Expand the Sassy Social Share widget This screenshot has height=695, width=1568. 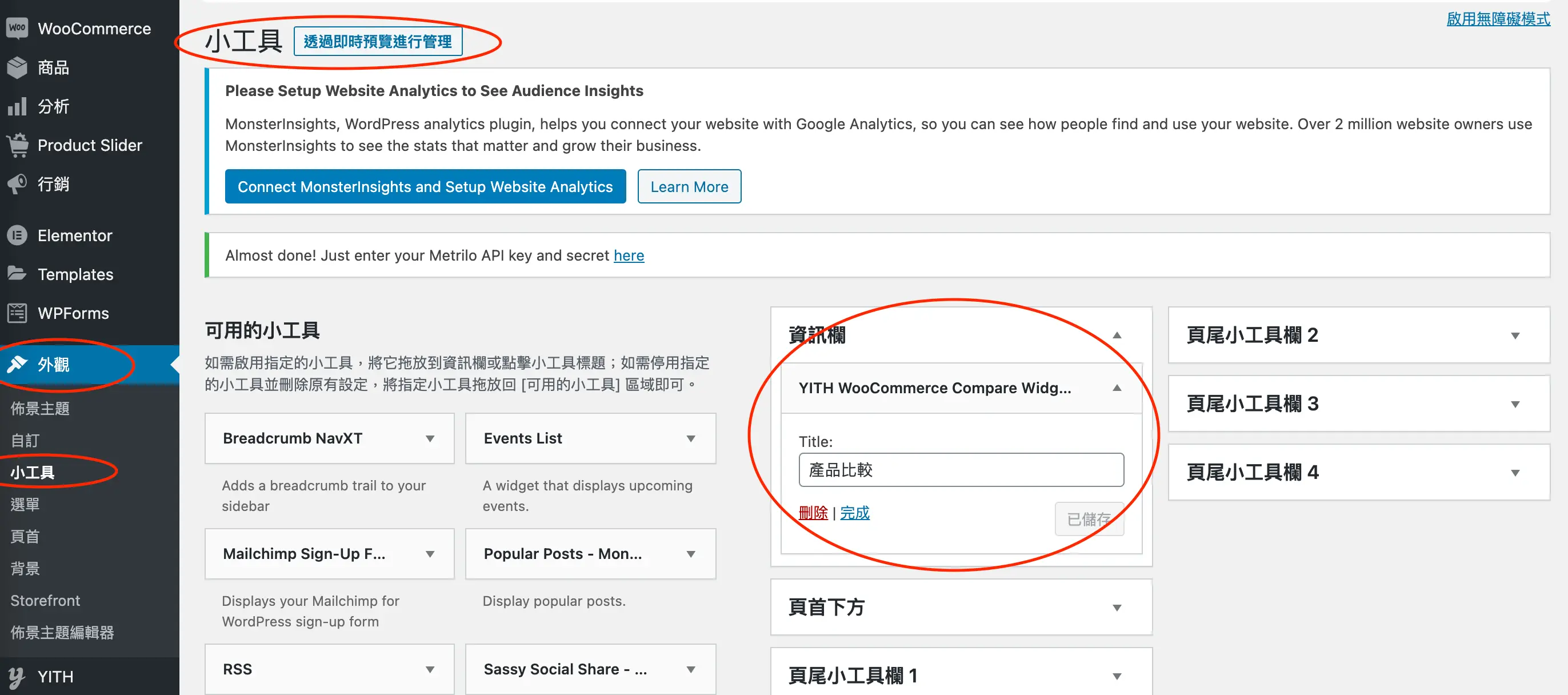690,669
